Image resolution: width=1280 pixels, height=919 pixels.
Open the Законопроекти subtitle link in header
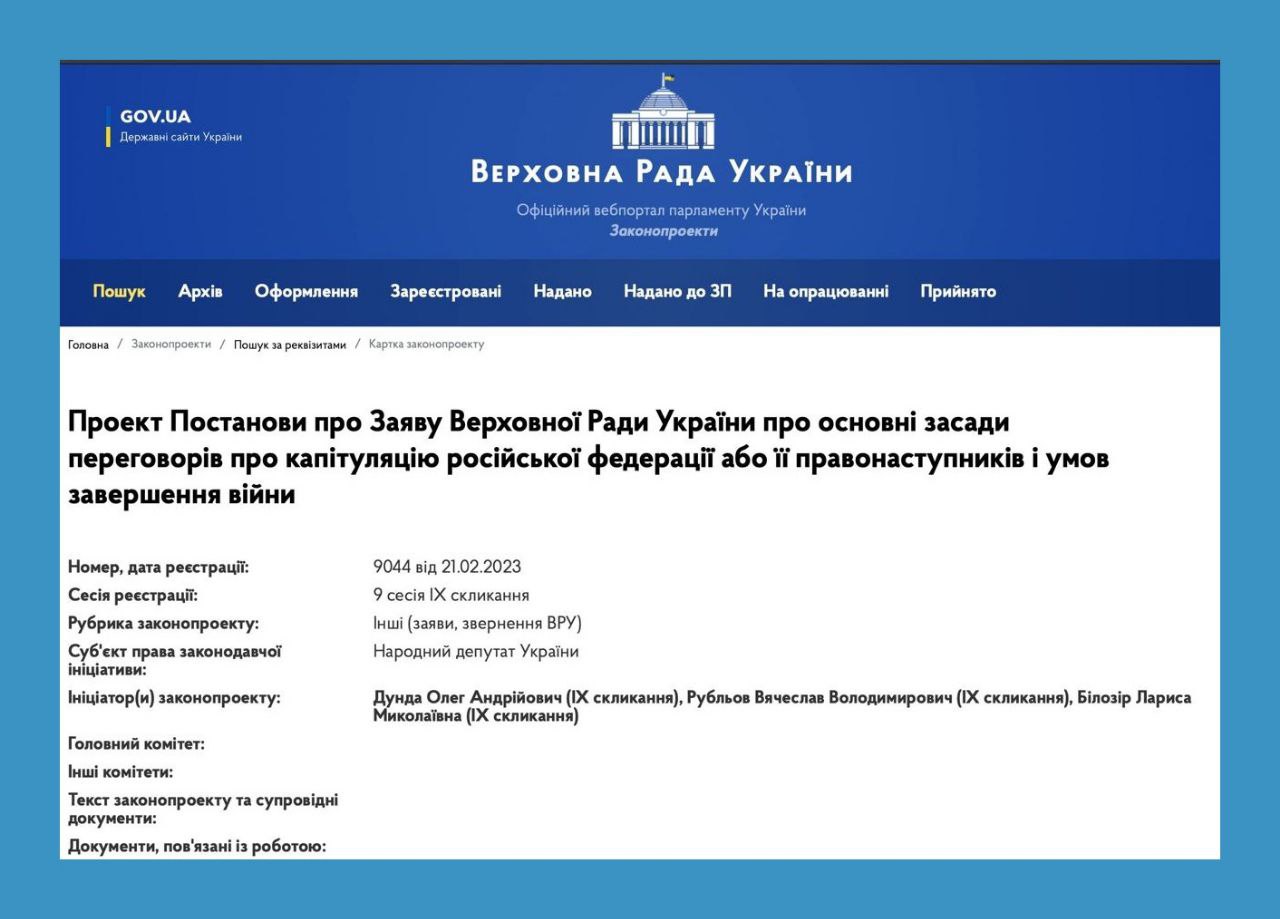click(662, 232)
